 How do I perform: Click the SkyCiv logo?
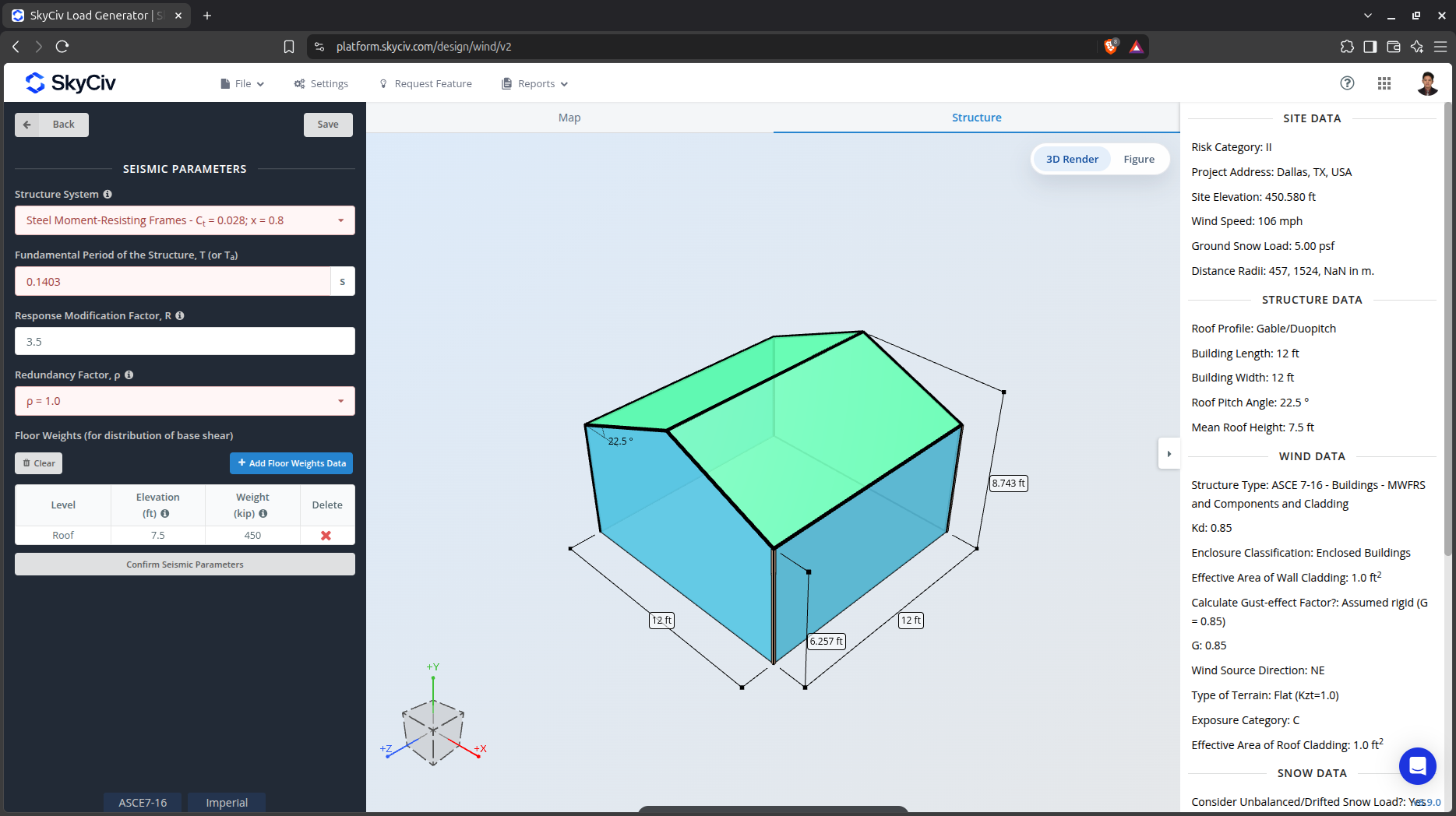[70, 83]
